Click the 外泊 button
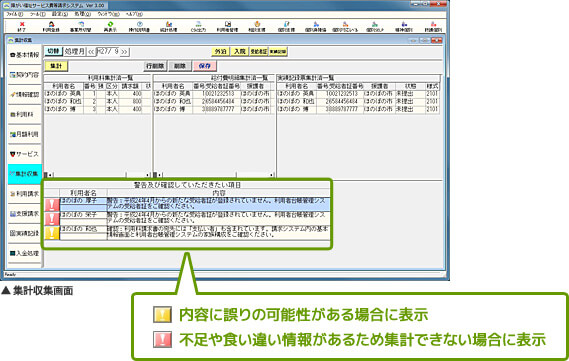The width and height of the screenshot is (569, 361). [220, 52]
